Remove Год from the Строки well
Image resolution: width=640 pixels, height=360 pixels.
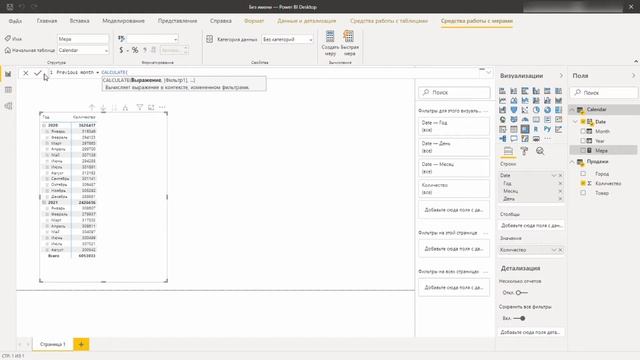click(560, 183)
